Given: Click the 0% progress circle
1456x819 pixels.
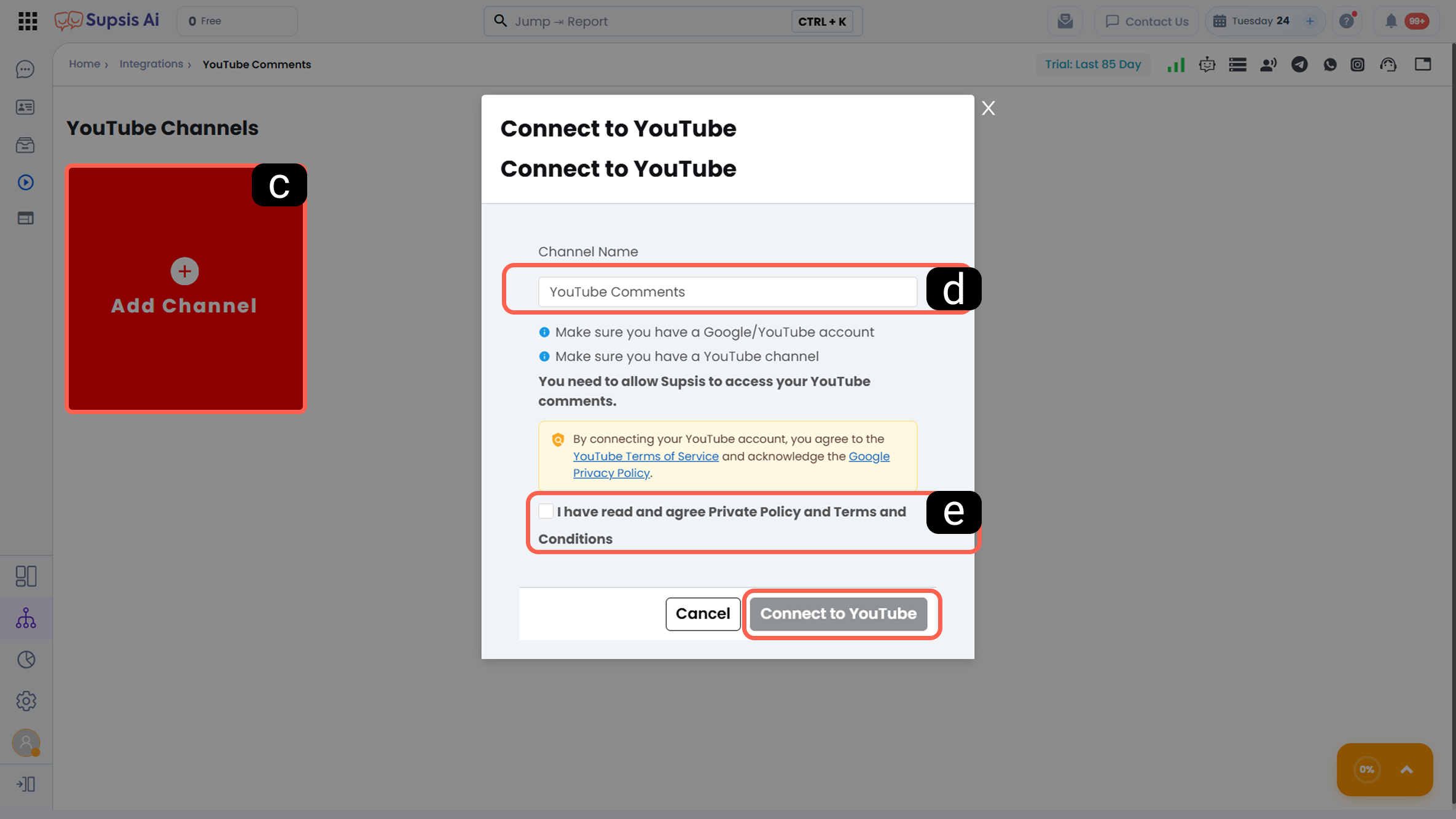Looking at the screenshot, I should (x=1367, y=769).
